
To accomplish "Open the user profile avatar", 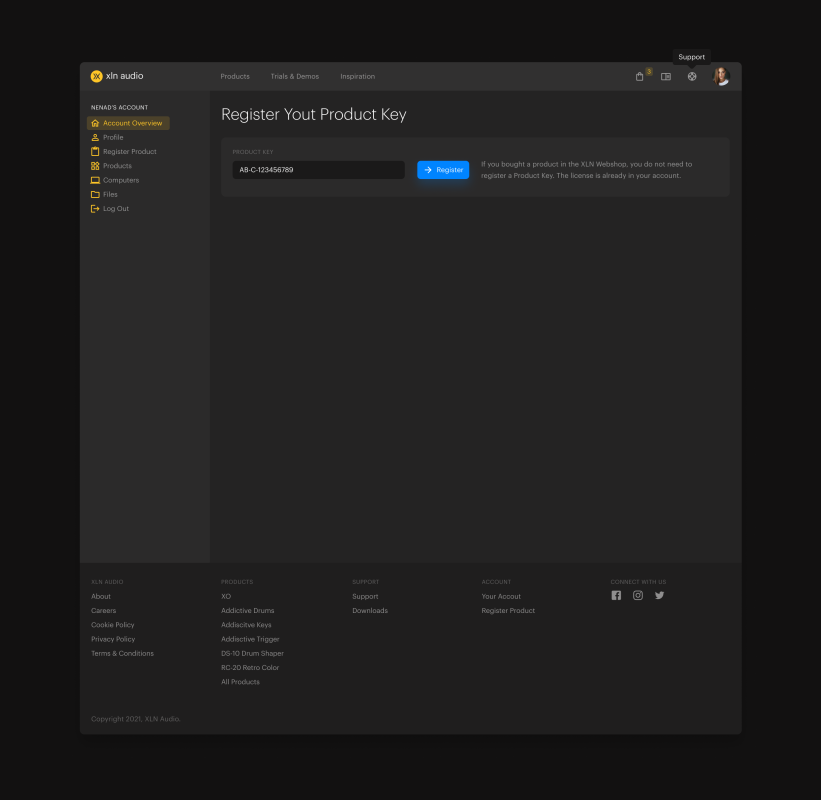I will click(x=720, y=76).
